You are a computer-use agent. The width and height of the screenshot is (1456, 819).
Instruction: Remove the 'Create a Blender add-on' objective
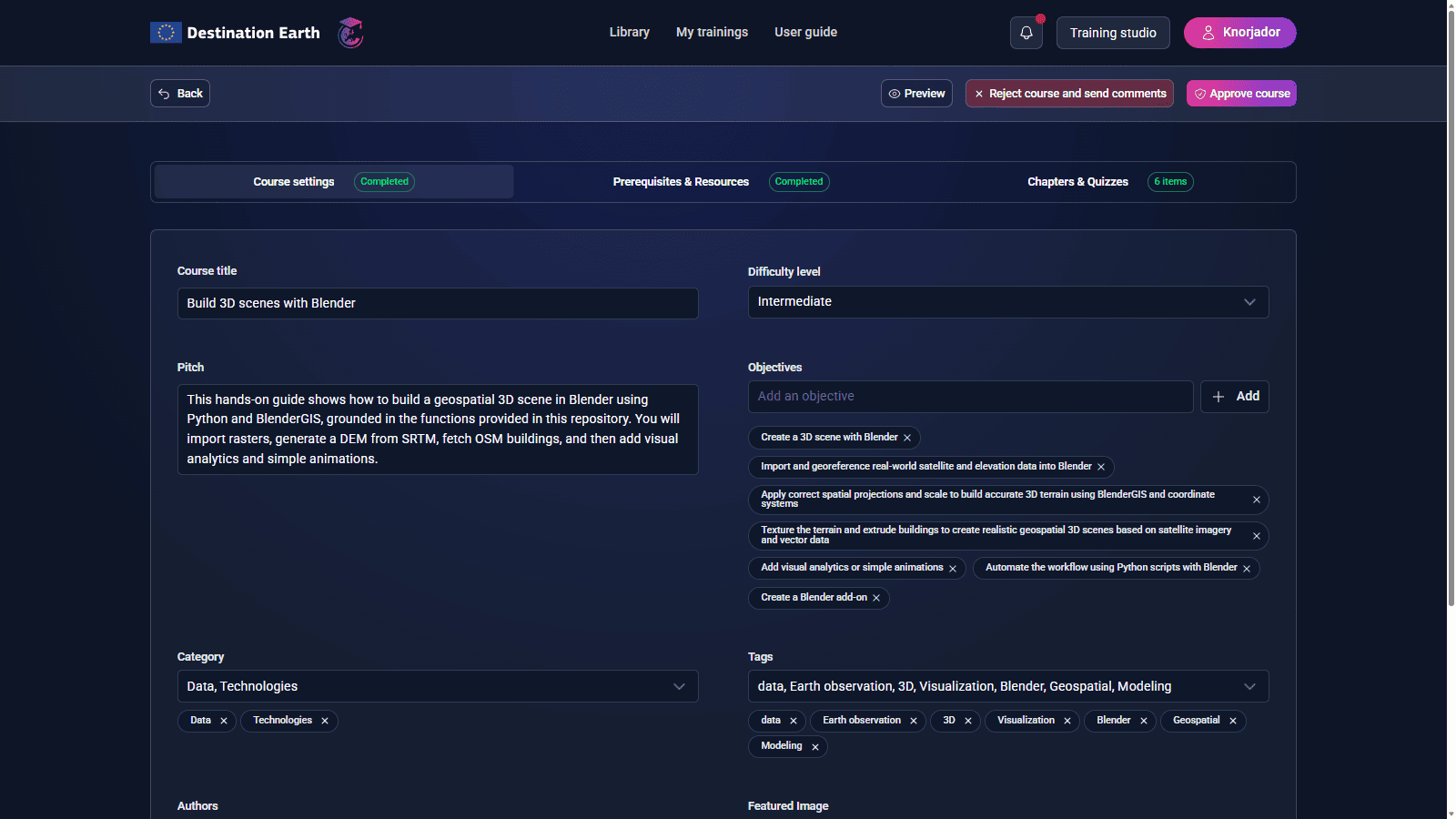[x=876, y=598]
